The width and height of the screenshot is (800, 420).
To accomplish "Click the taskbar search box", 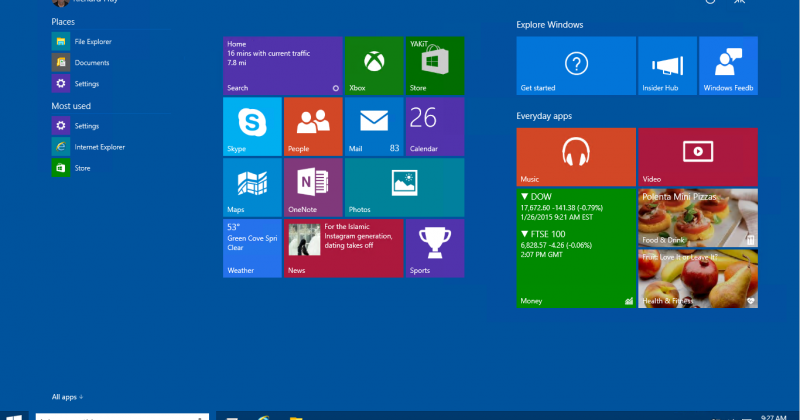I will click(122, 416).
